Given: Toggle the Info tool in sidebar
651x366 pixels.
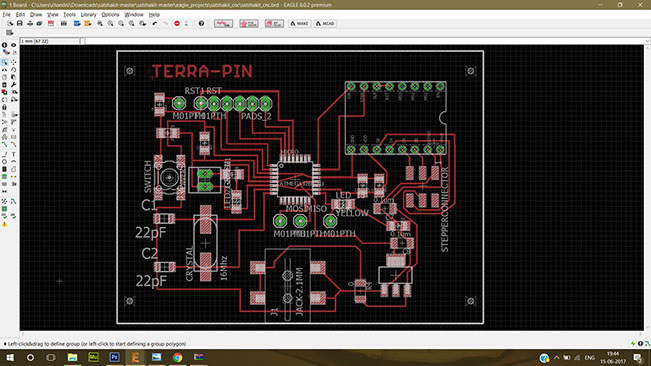Looking at the screenshot, I should pyautogui.click(x=5, y=45).
